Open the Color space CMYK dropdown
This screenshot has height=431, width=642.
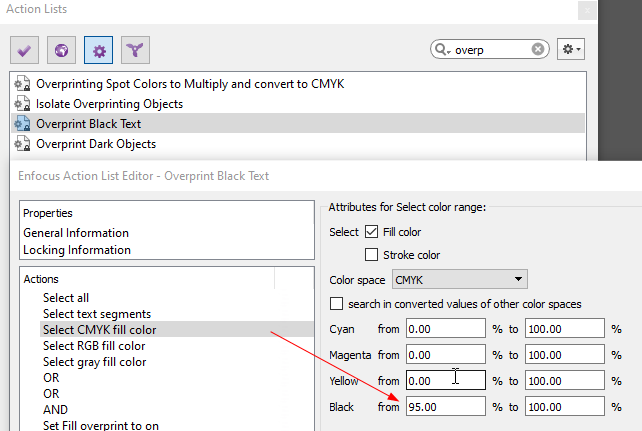pos(459,280)
